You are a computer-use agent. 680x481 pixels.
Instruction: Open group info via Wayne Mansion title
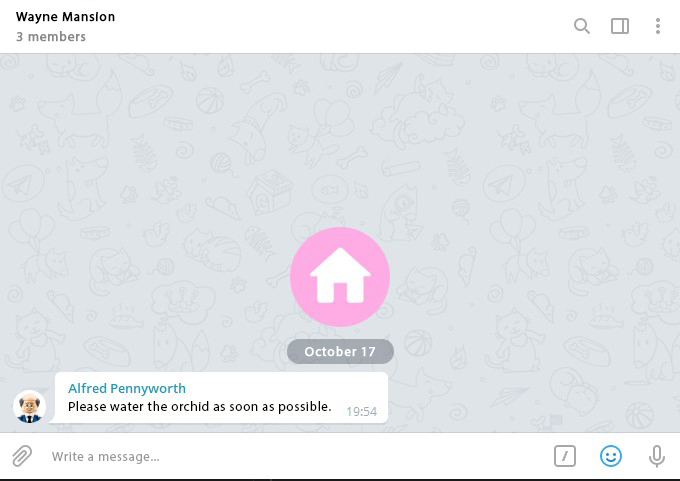pyautogui.click(x=65, y=16)
